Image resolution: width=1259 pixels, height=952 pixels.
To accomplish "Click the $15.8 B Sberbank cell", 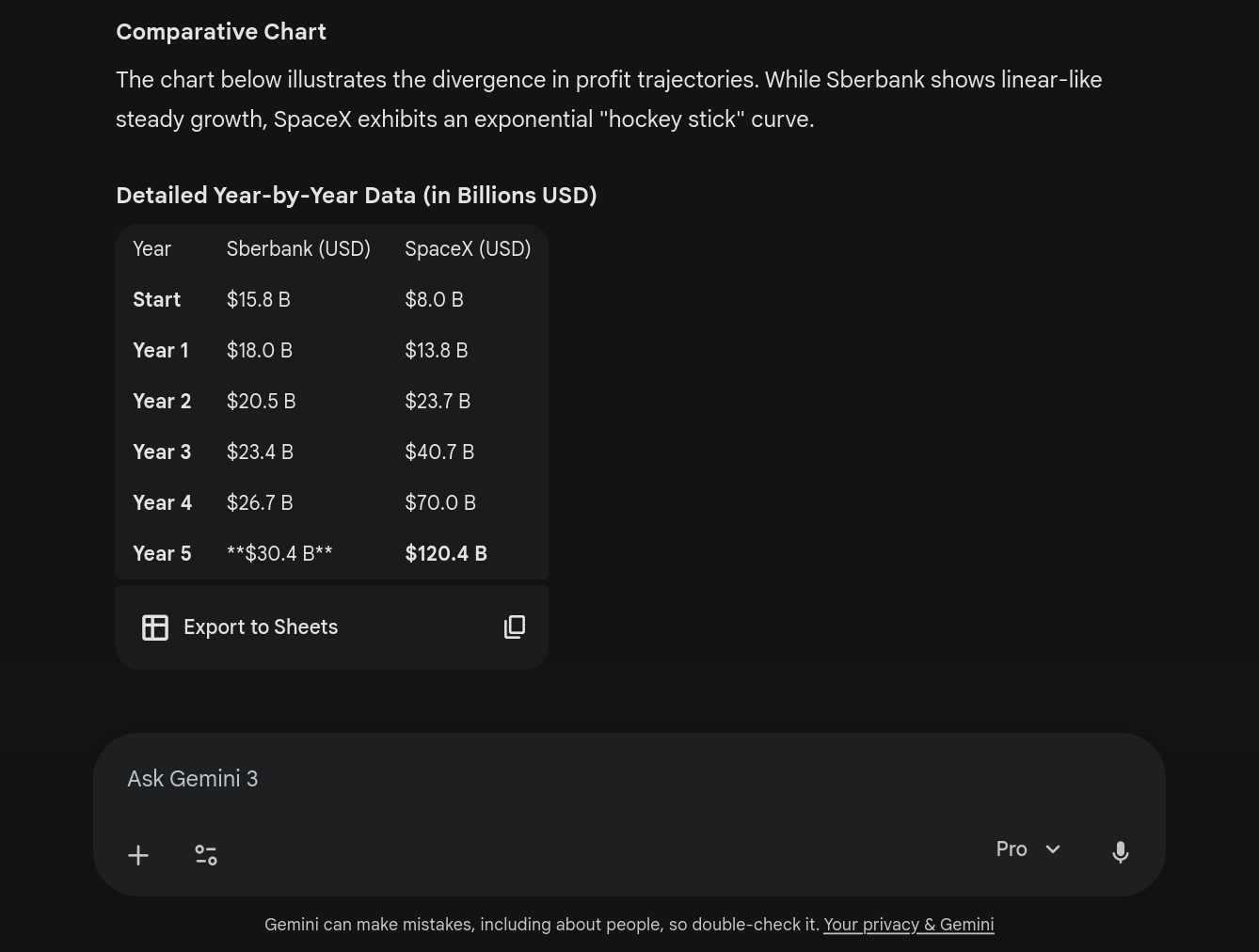I will [x=258, y=300].
